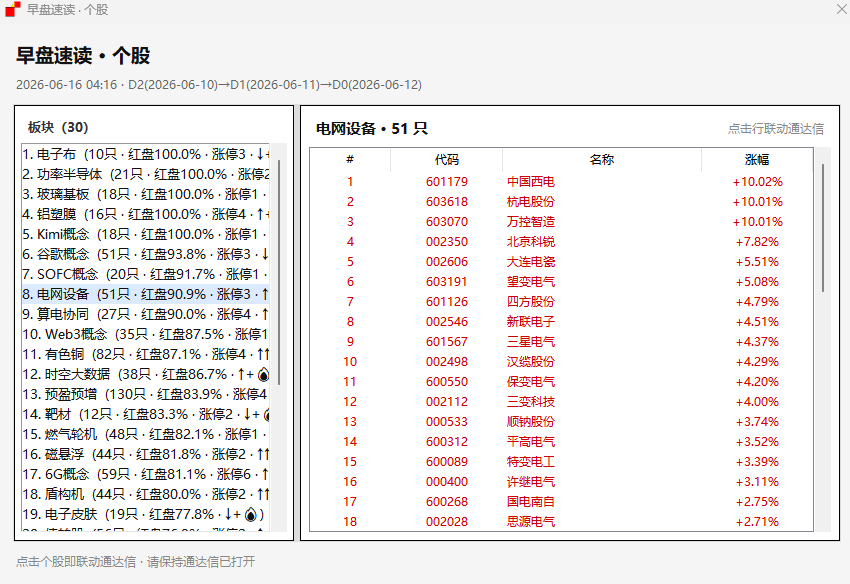The image size is (850, 584).
Task: Select sector 2. 功率半导体
Action: click(x=145, y=174)
